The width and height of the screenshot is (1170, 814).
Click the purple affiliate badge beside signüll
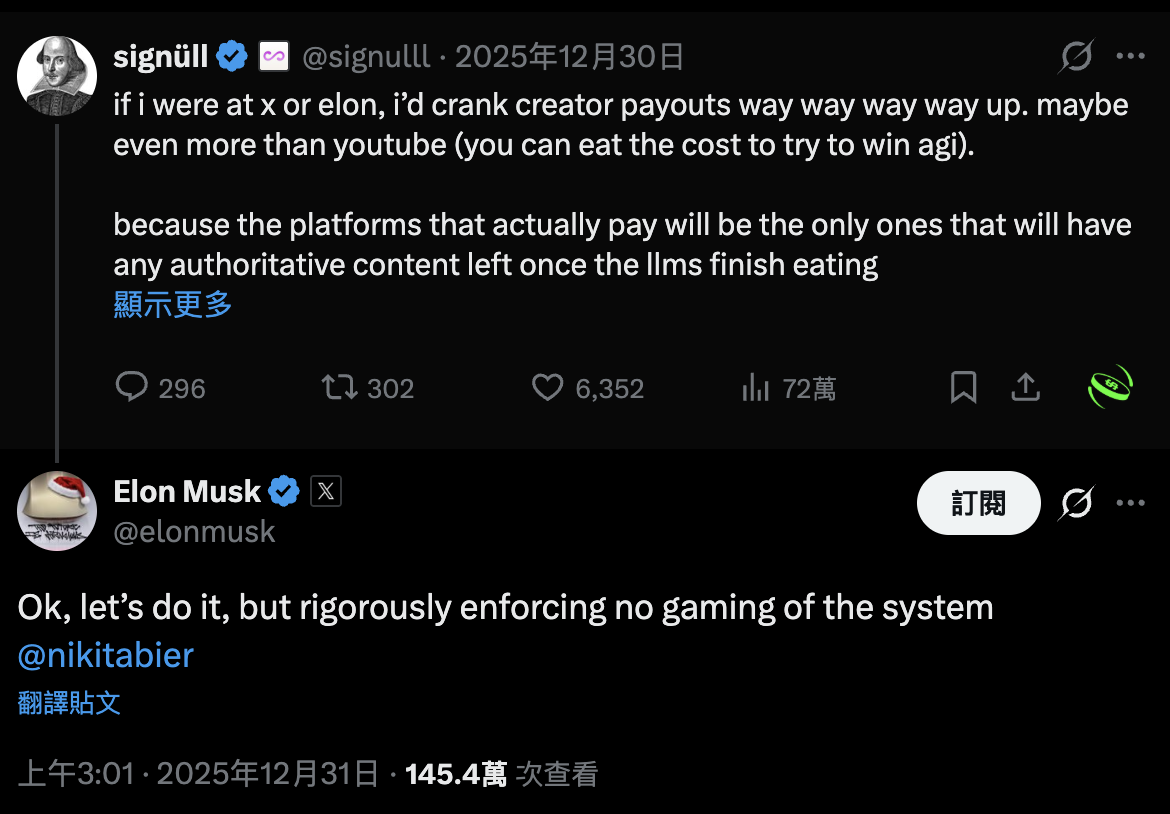click(x=274, y=57)
